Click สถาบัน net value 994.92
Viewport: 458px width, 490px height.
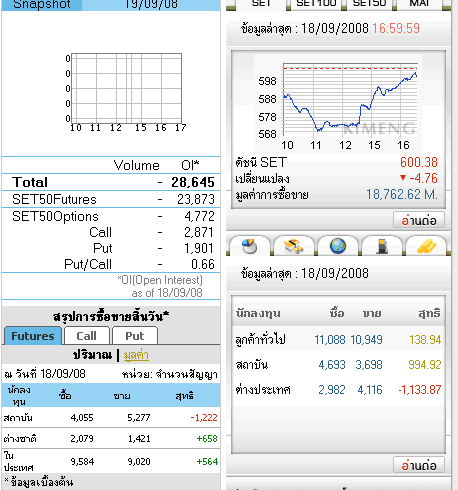click(425, 365)
